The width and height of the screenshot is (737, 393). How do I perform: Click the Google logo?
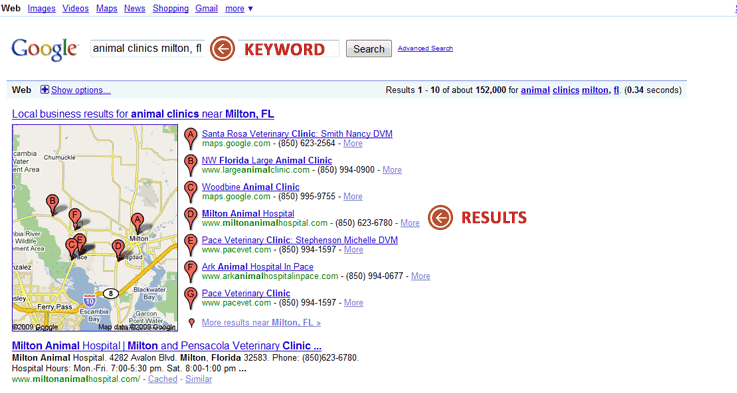[x=45, y=49]
